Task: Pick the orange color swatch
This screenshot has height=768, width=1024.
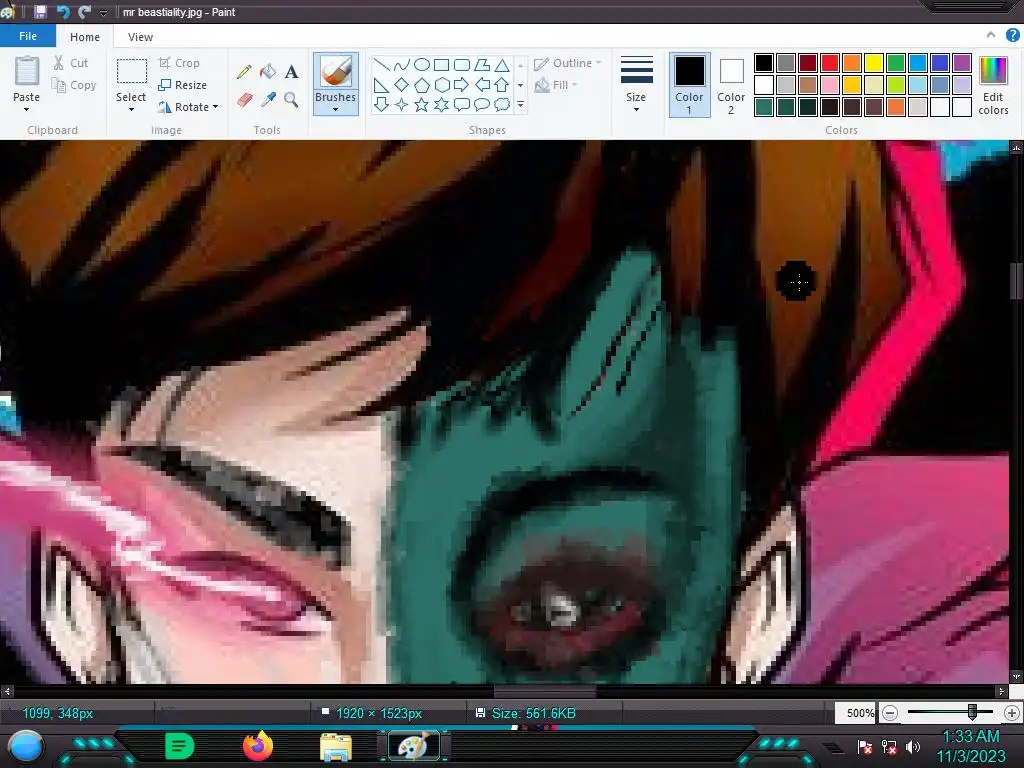Action: [x=852, y=63]
